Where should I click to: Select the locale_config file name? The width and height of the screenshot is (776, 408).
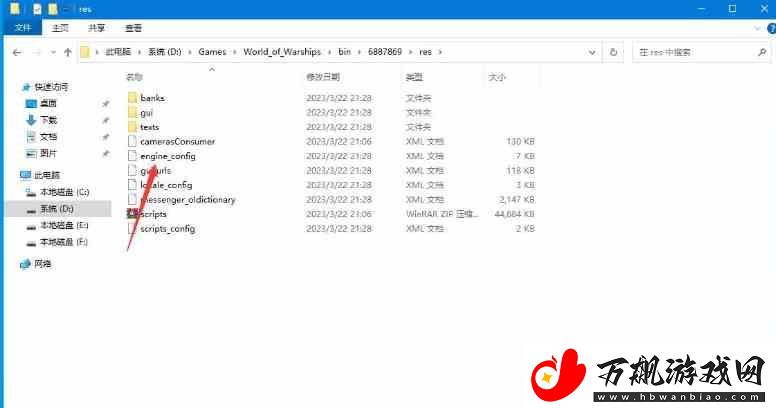(166, 185)
